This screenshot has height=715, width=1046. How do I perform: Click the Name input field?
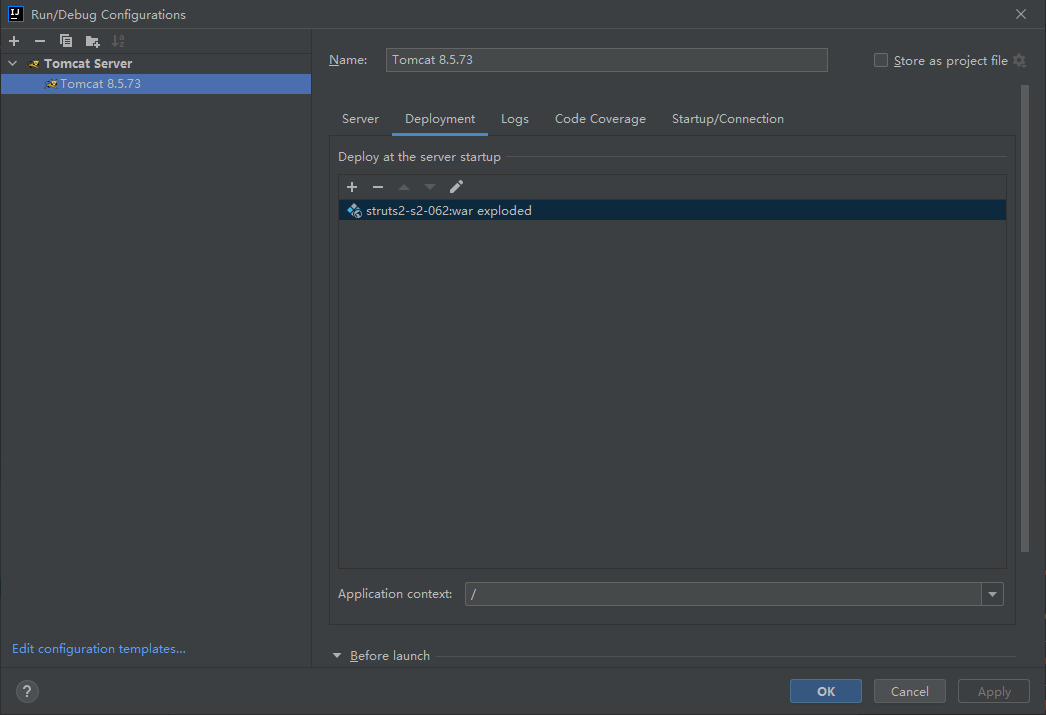pos(606,60)
